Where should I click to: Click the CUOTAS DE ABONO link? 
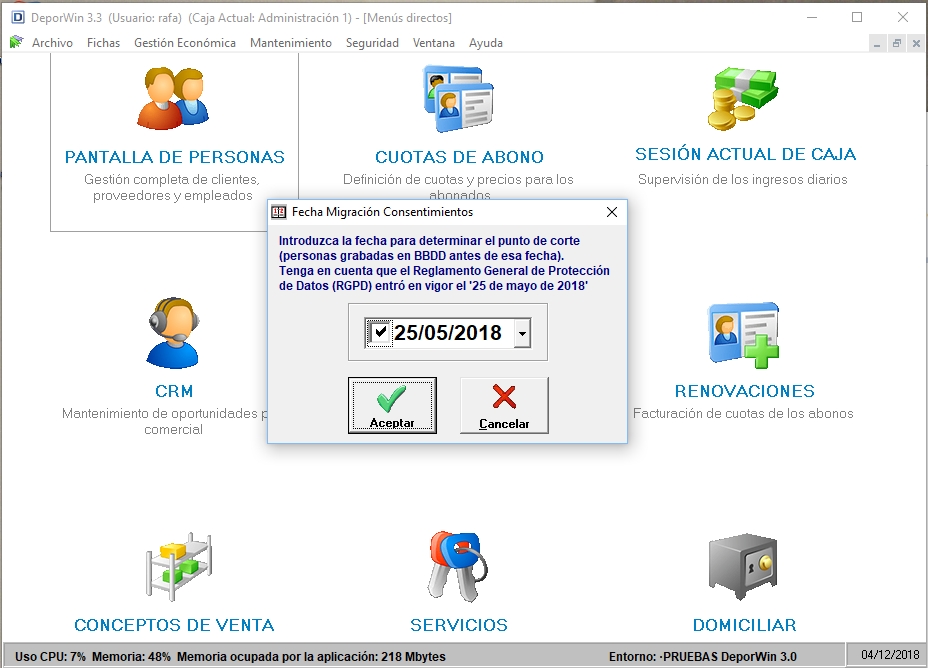tap(459, 157)
